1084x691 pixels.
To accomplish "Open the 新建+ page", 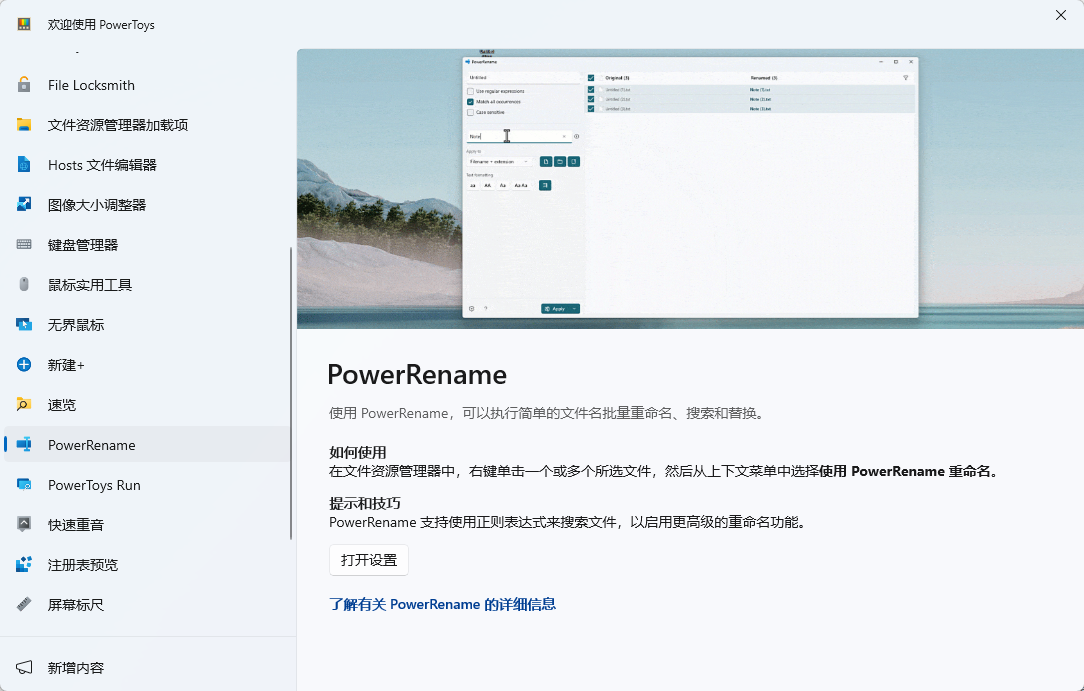I will [x=147, y=365].
